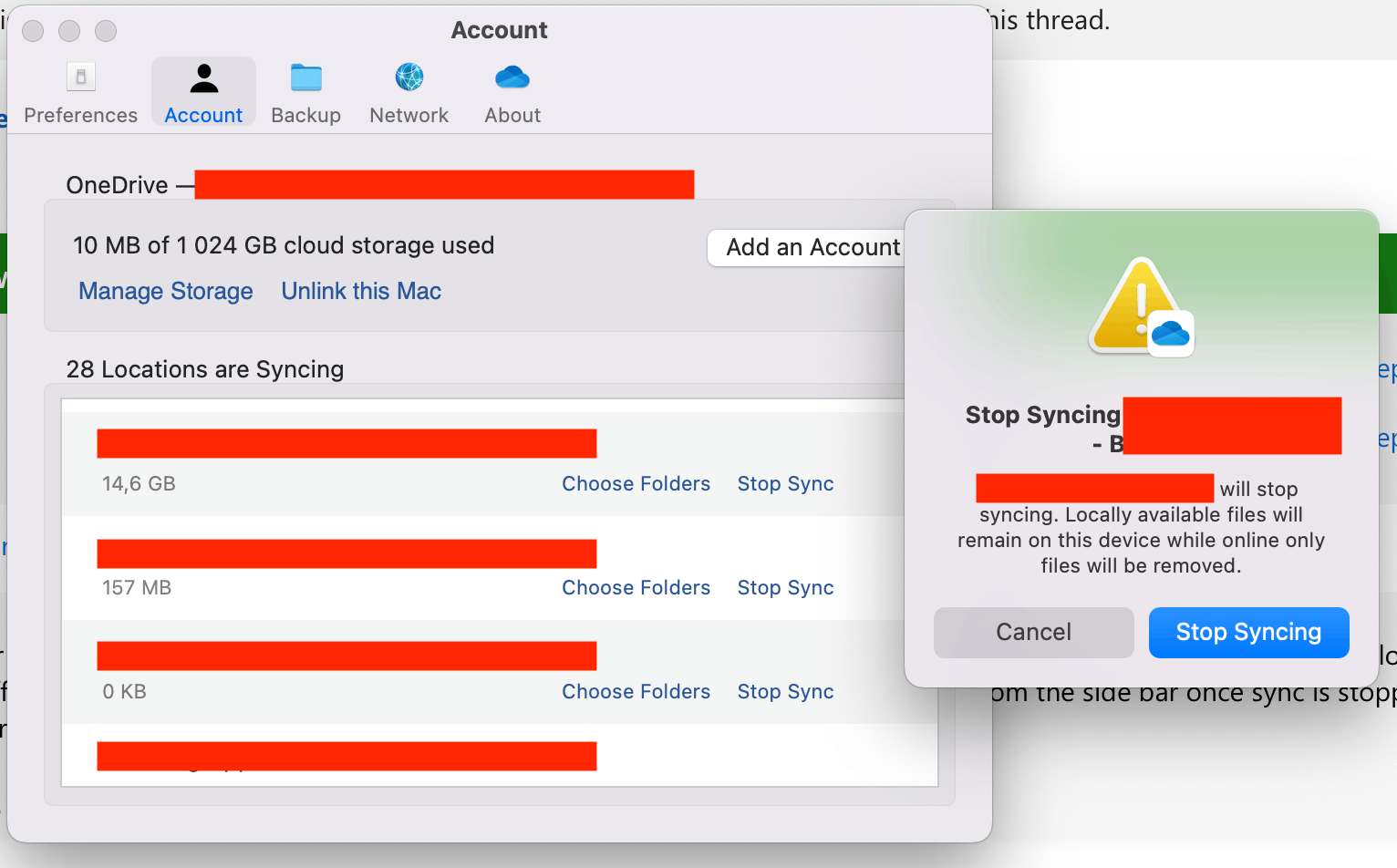Click the '157 MB' size text
The height and width of the screenshot is (868, 1397).
click(x=137, y=588)
